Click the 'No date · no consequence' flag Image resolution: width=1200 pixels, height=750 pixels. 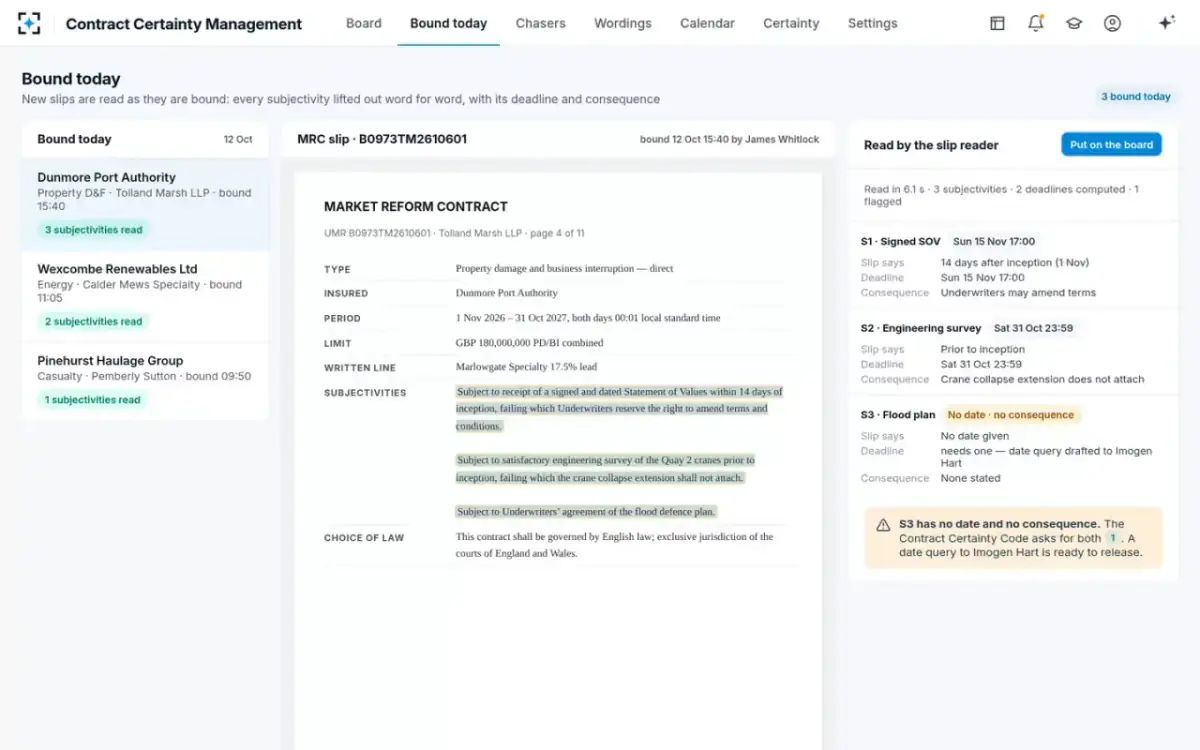[1011, 415]
